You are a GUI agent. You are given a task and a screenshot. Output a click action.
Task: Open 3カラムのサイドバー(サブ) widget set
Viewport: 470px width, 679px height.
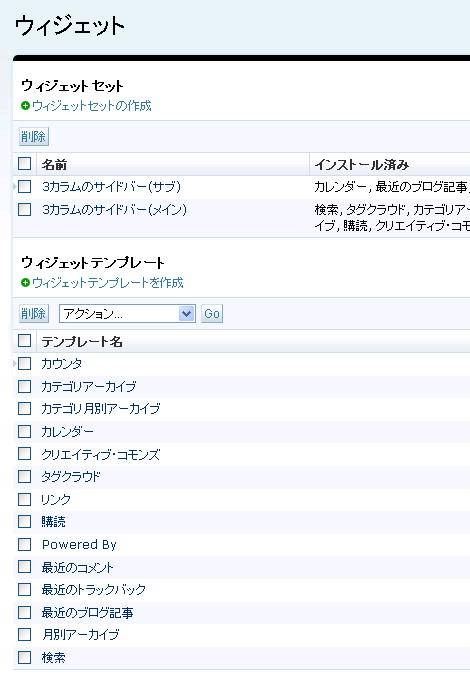coord(111,187)
